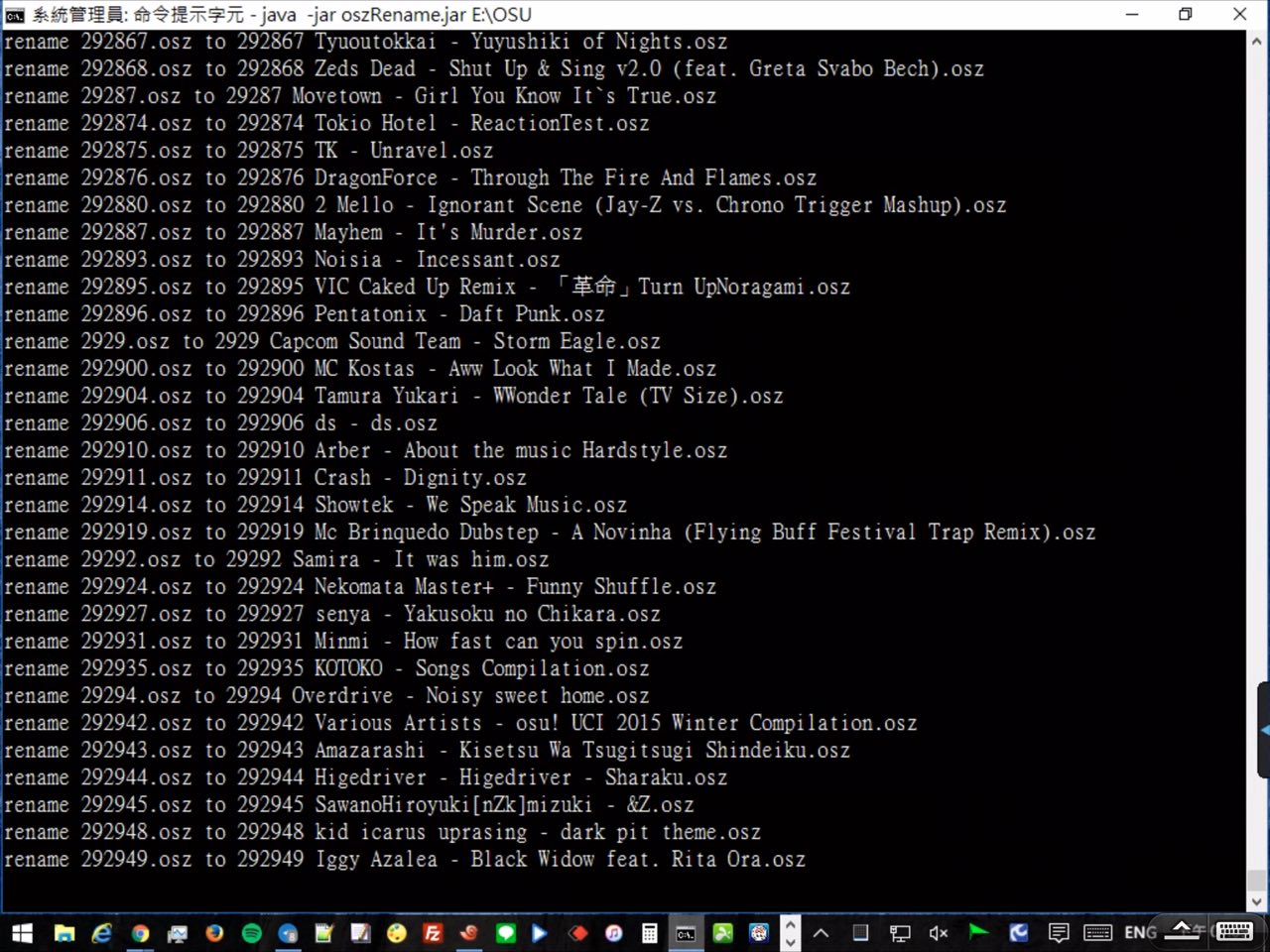Open the blue play-arrow taskbar app

[x=540, y=933]
